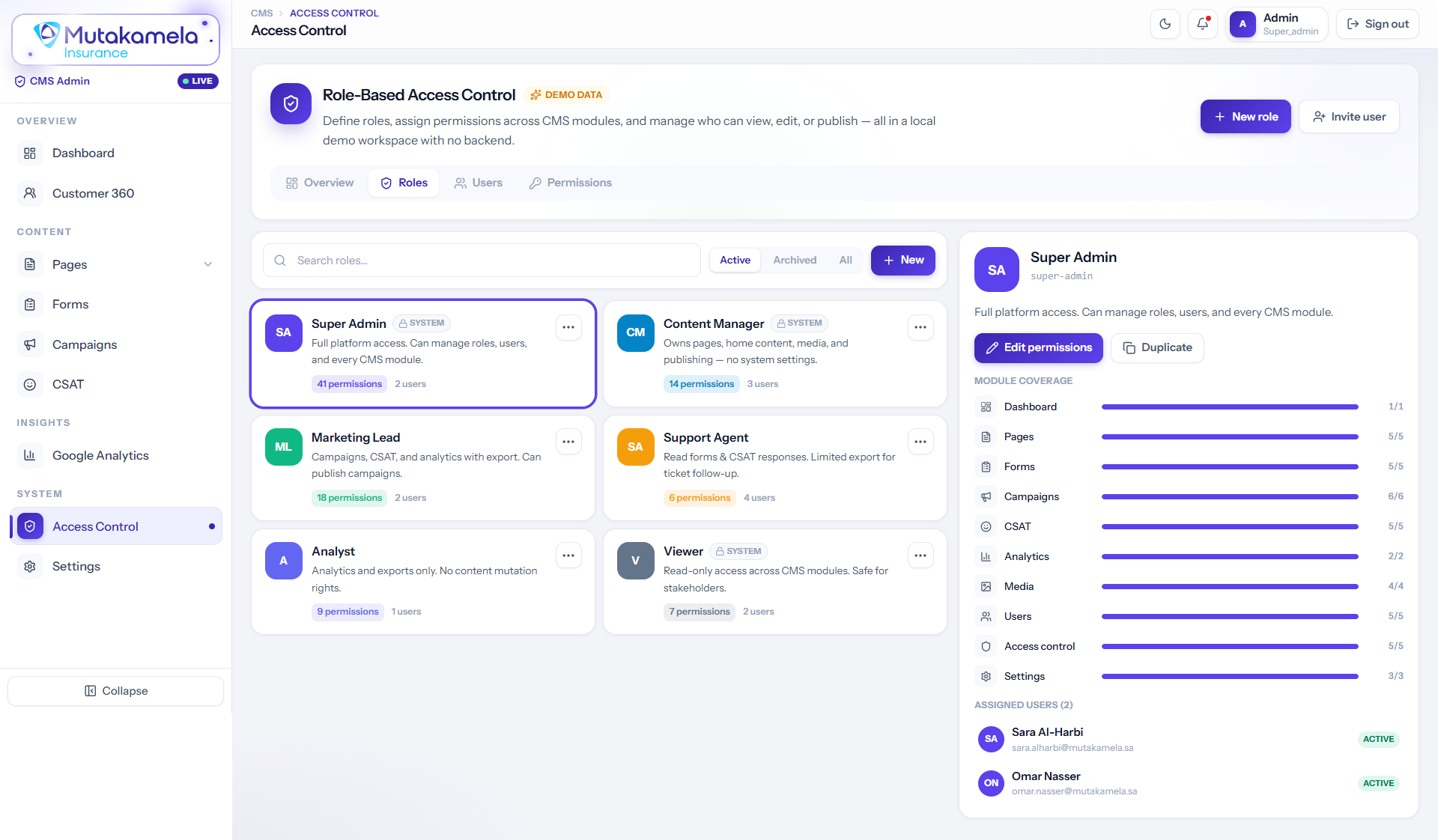Open Viewer card options menu
This screenshot has height=840, width=1438.
920,556
